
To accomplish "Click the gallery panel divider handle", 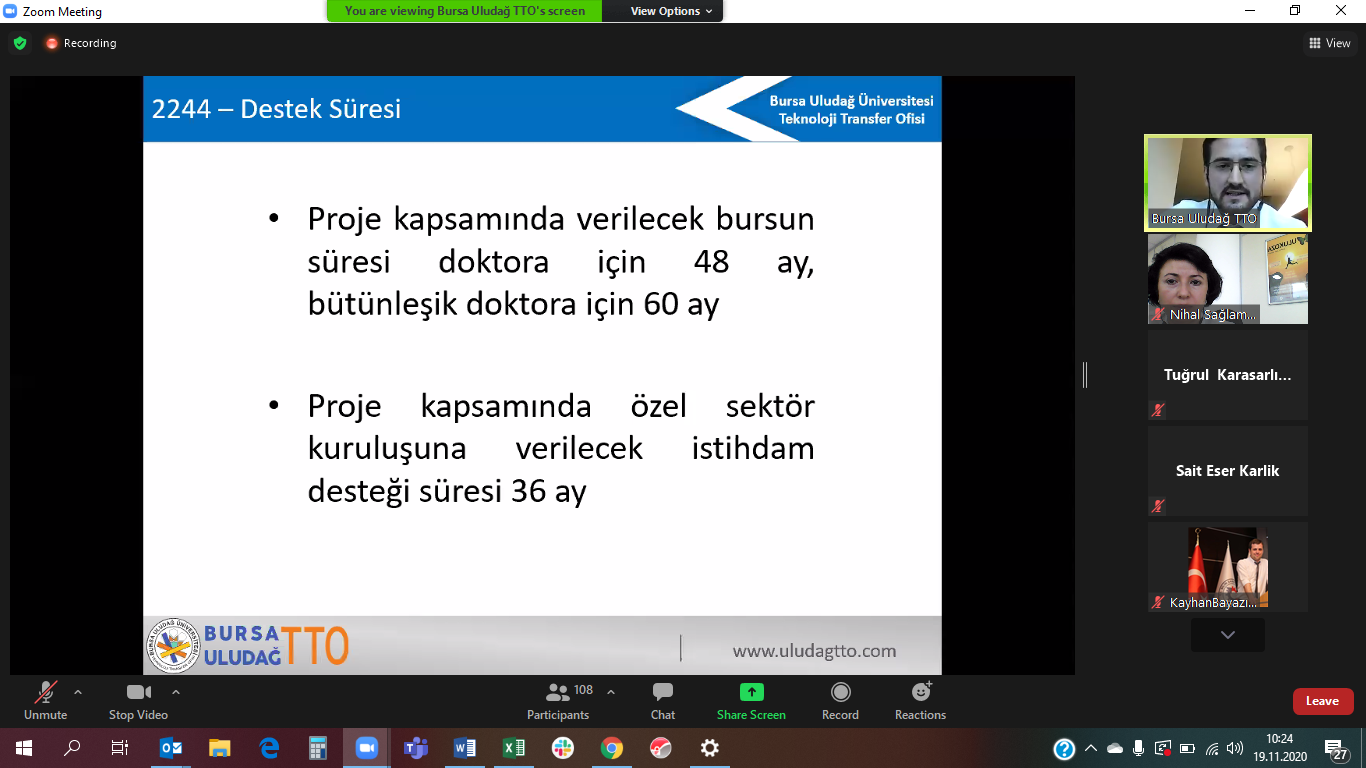I will click(x=1085, y=375).
